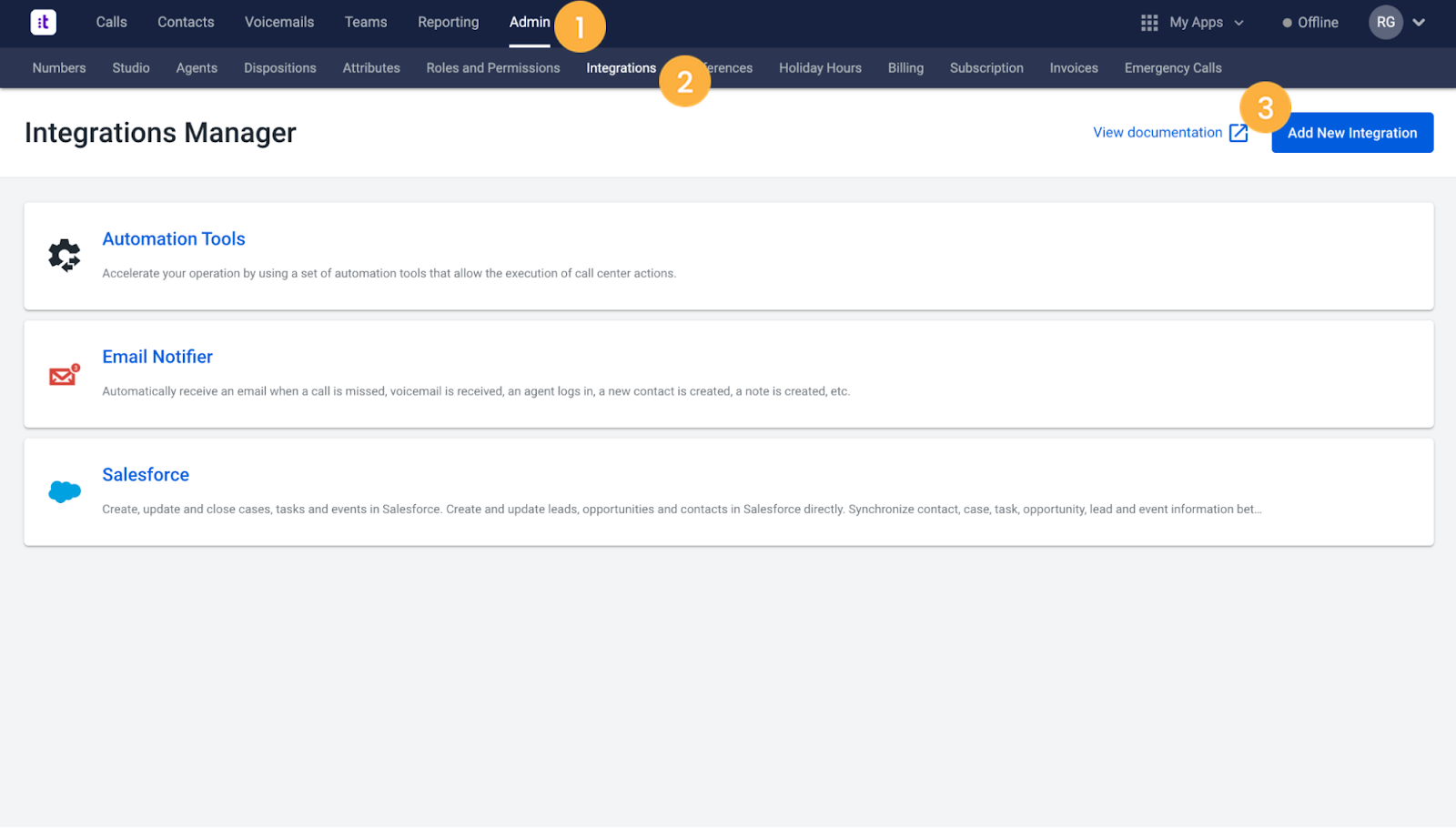Click the external-link icon beside View documentation
This screenshot has height=828, width=1456.
1239,132
